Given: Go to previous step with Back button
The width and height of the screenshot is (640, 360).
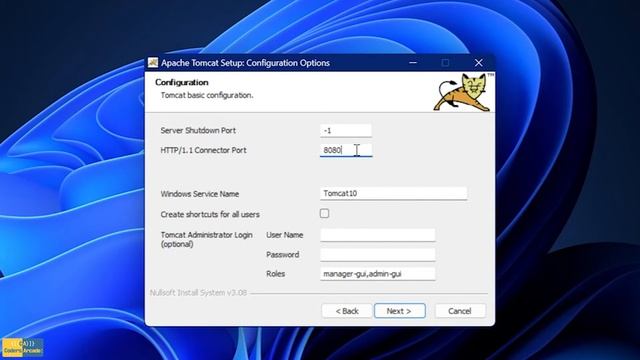Looking at the screenshot, I should pyautogui.click(x=347, y=311).
